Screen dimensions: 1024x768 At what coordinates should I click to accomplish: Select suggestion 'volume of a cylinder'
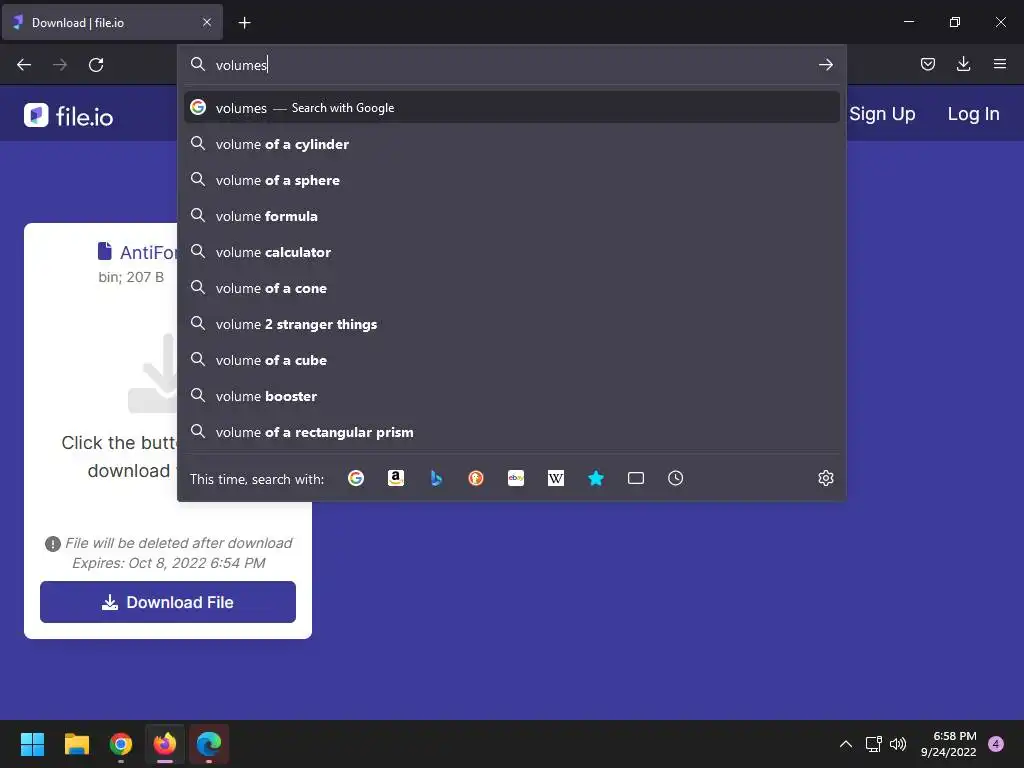pyautogui.click(x=512, y=144)
